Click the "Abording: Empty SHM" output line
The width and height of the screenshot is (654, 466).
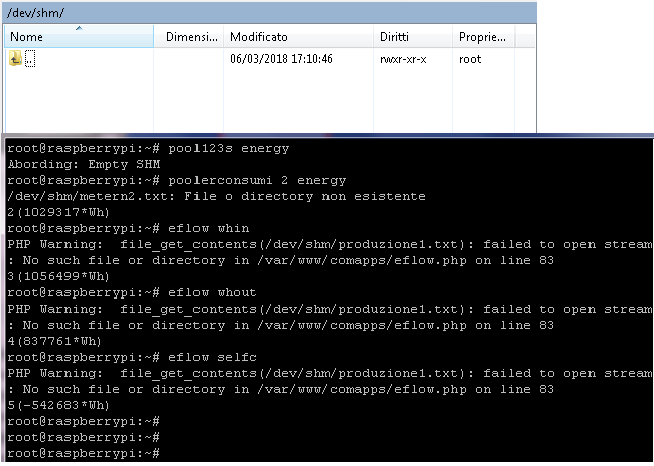(84, 164)
